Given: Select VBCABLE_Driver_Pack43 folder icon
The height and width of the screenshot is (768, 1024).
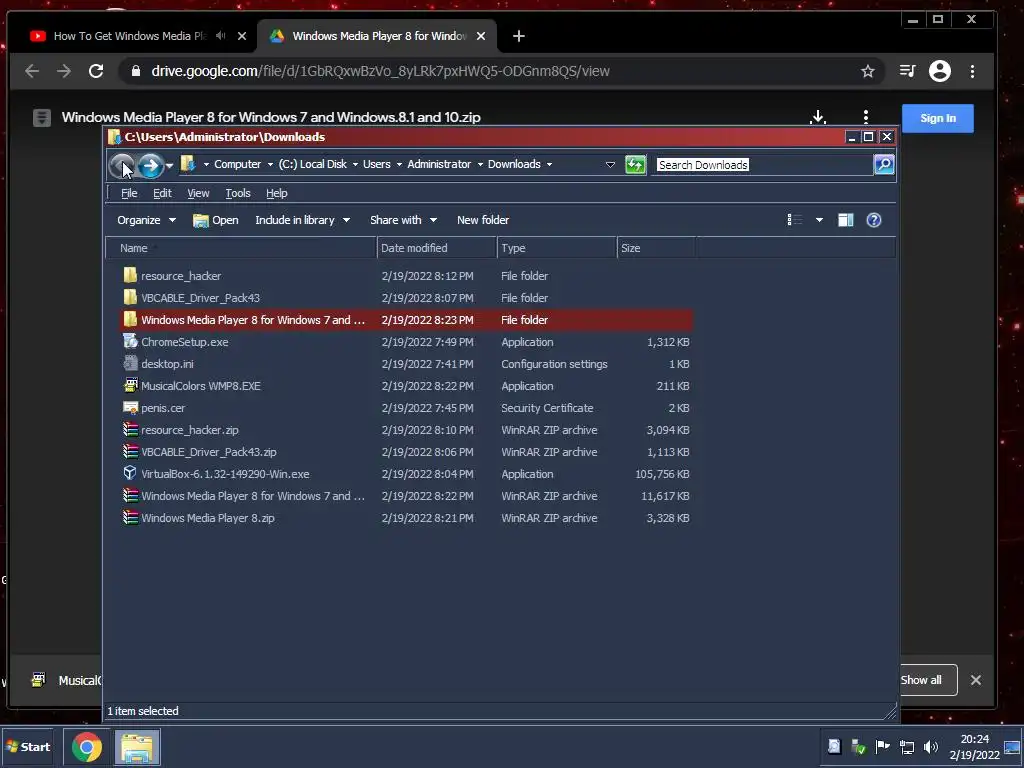Looking at the screenshot, I should coord(130,297).
